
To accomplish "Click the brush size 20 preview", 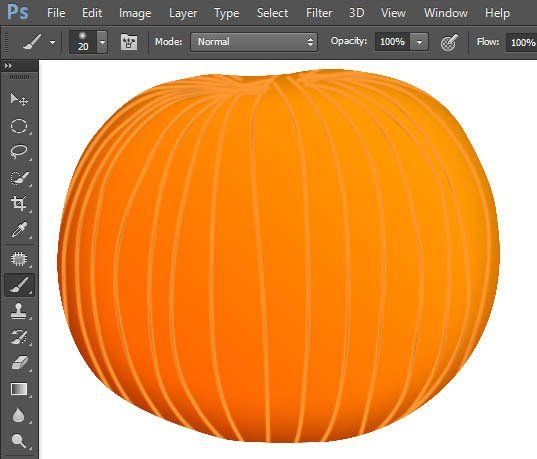I will (83, 42).
